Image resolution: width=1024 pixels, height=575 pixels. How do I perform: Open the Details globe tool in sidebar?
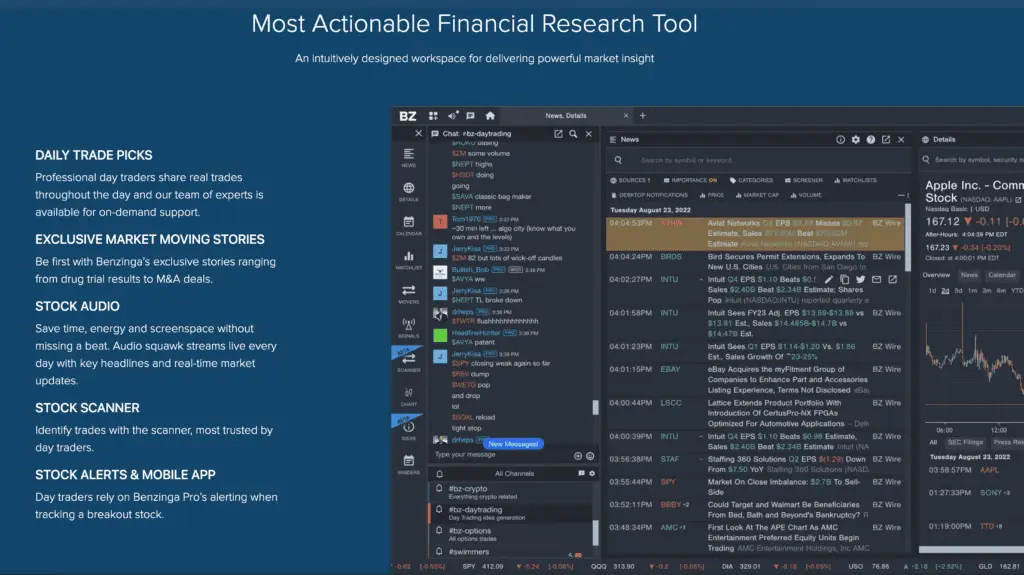(x=408, y=191)
